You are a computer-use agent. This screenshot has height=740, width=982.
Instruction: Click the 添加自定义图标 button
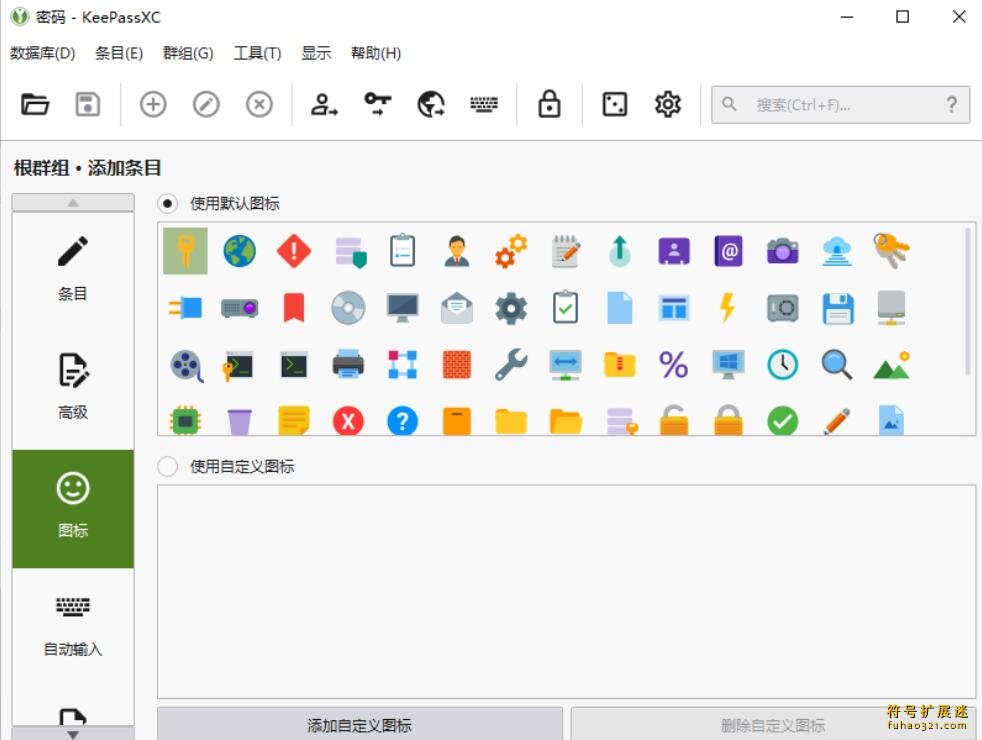coord(359,725)
